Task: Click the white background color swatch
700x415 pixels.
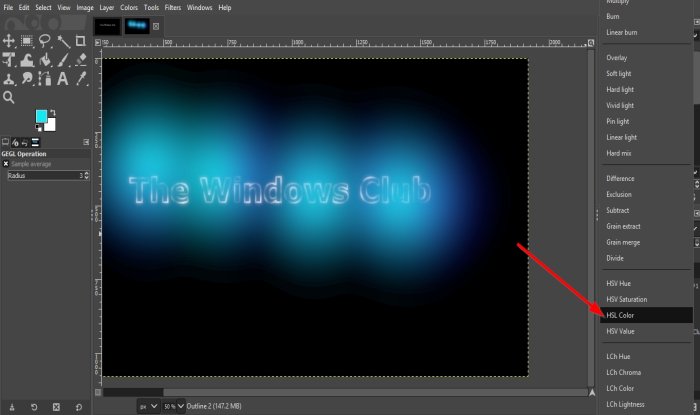Action: point(51,125)
